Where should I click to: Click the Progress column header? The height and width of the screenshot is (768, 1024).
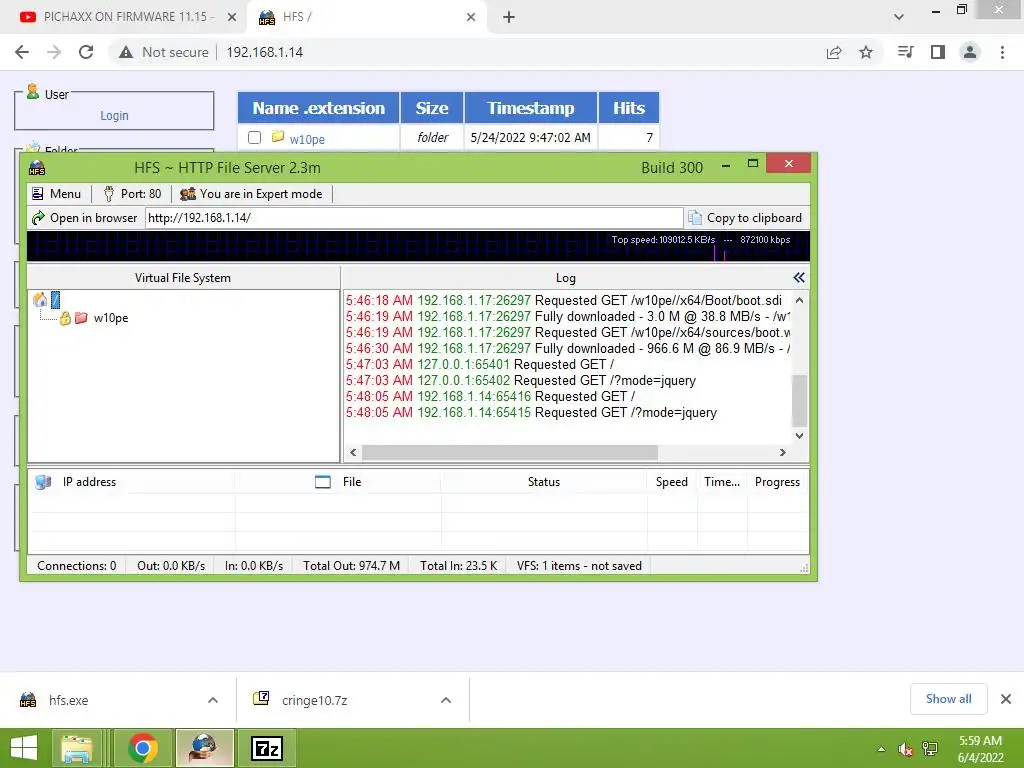tap(777, 482)
